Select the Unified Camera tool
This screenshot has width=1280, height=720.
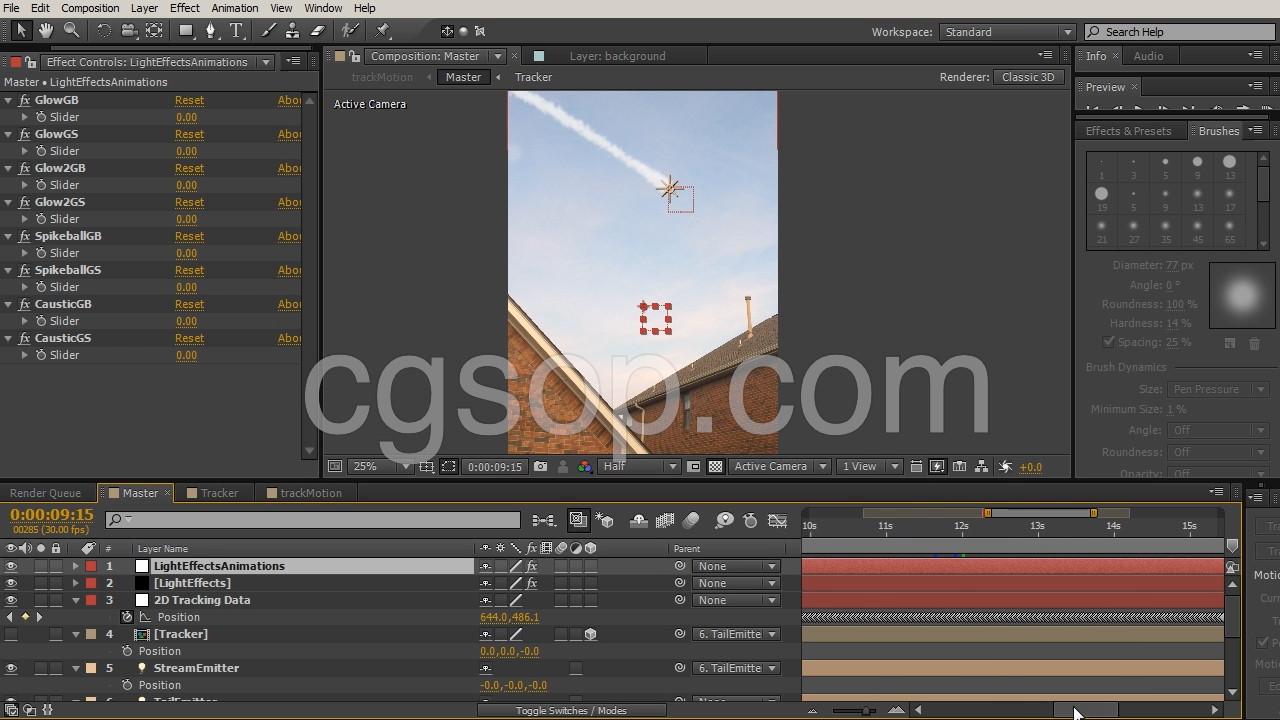click(129, 31)
